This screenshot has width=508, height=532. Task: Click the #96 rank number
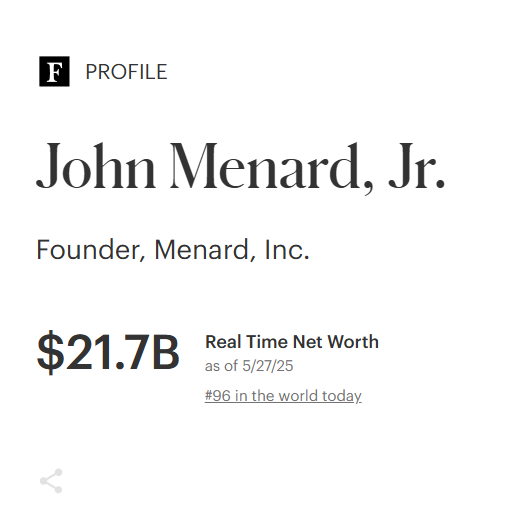tap(218, 396)
